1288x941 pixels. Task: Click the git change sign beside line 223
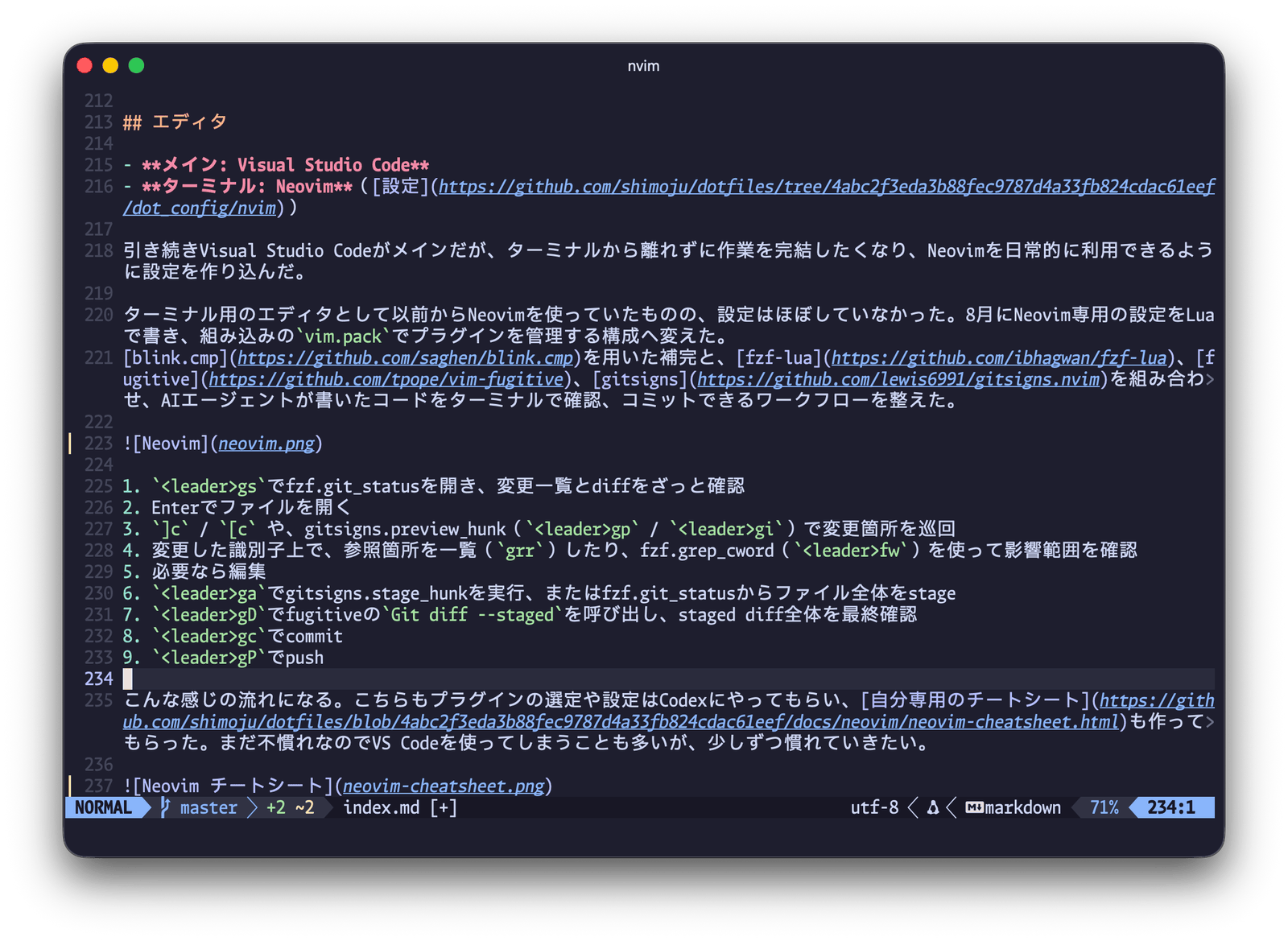click(x=70, y=444)
